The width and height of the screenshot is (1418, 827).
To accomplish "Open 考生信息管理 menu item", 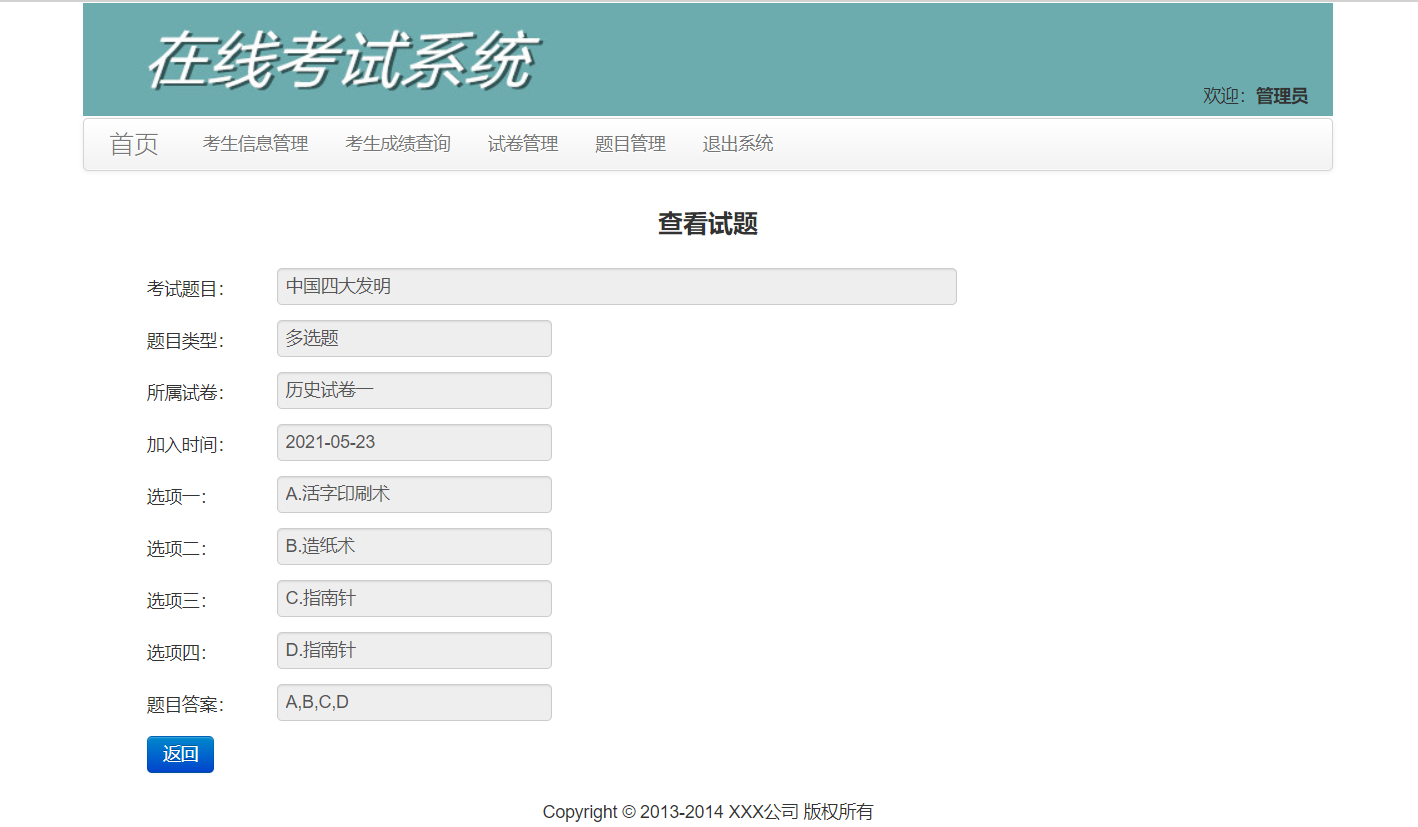I will coord(255,144).
